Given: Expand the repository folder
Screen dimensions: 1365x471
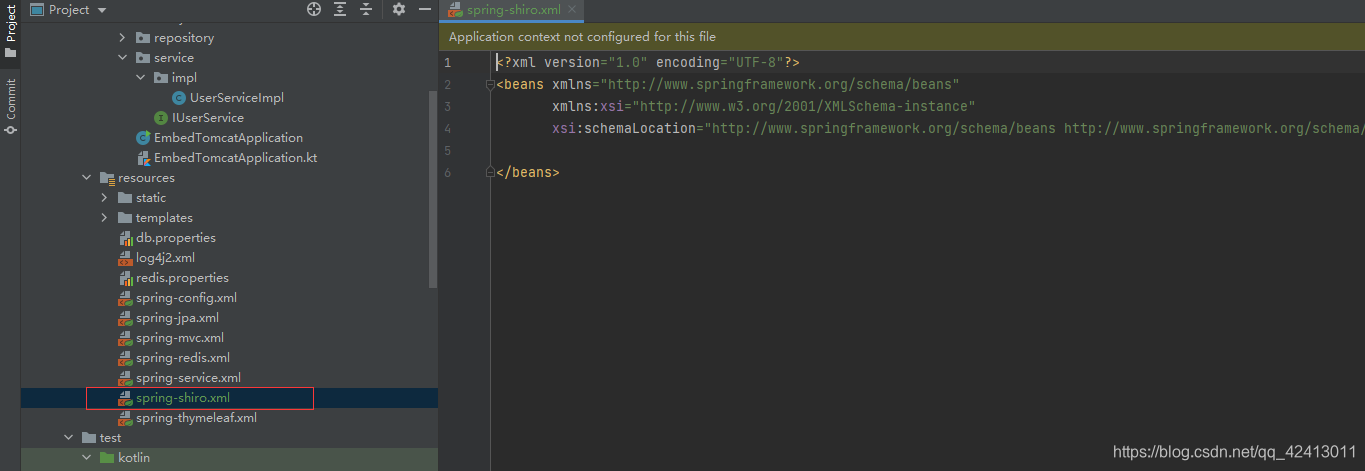Looking at the screenshot, I should point(122,37).
